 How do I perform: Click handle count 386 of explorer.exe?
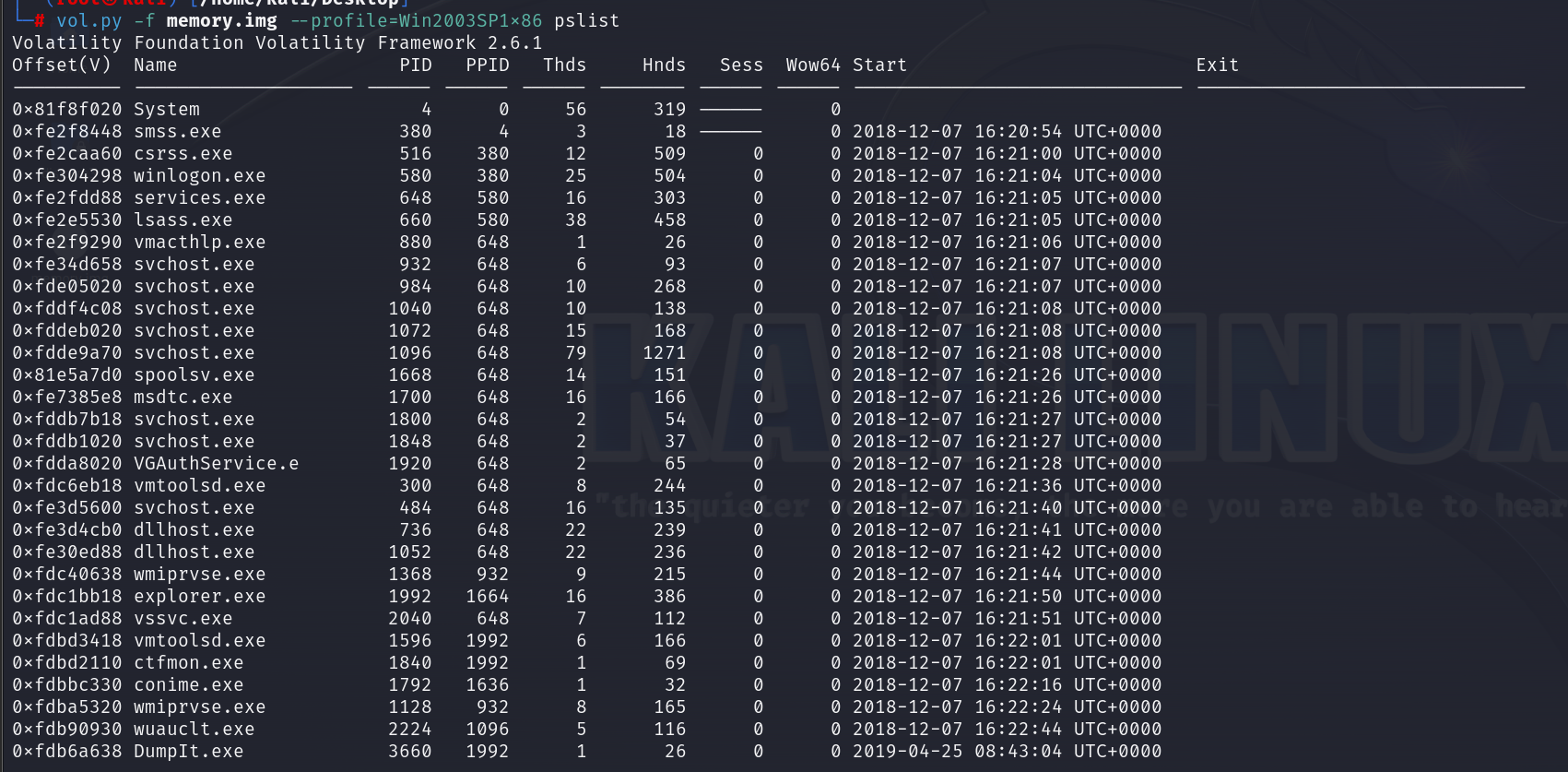[670, 596]
